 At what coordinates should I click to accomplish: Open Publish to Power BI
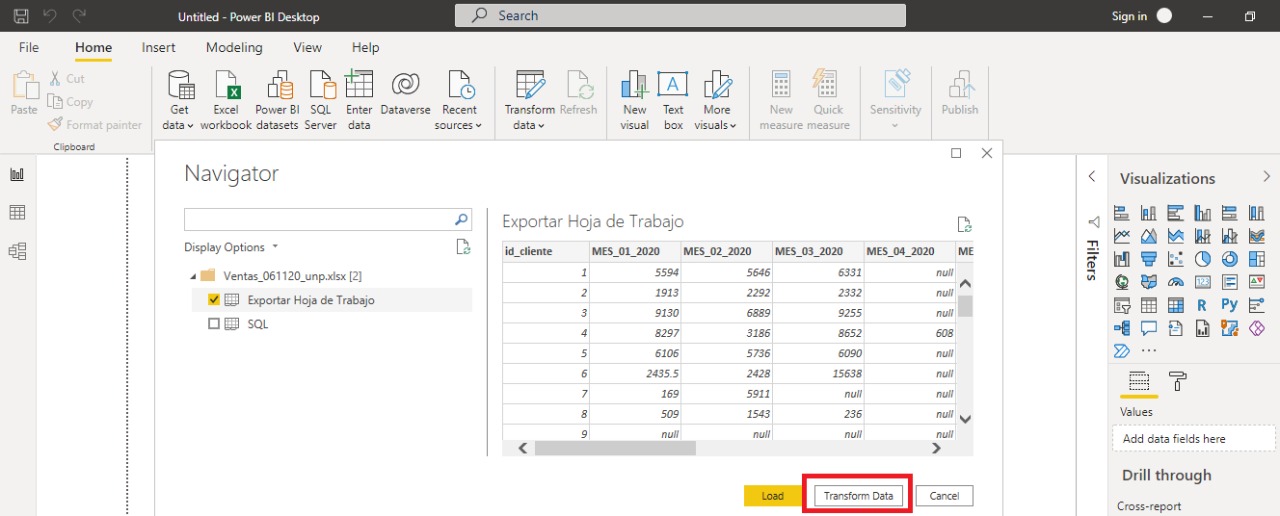click(960, 94)
